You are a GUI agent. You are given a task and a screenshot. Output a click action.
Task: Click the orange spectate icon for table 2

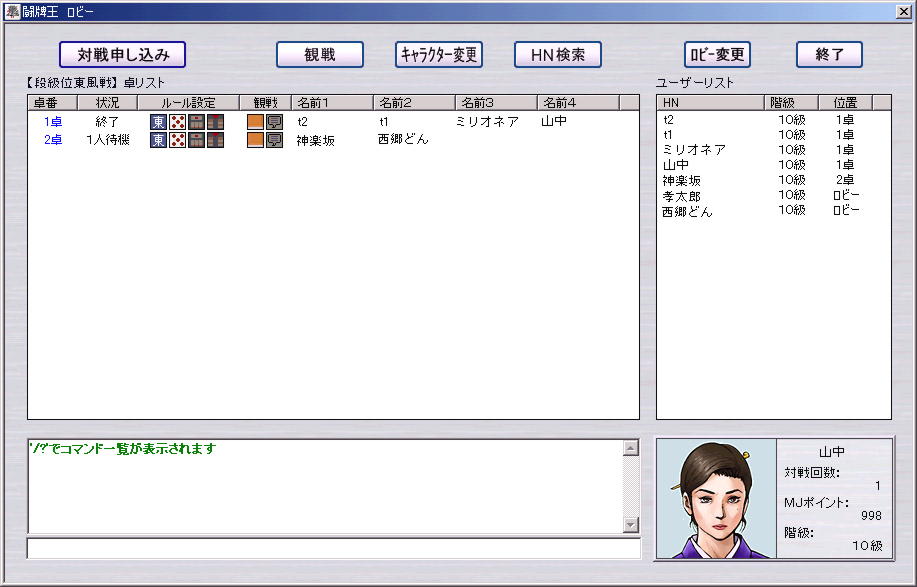click(255, 140)
